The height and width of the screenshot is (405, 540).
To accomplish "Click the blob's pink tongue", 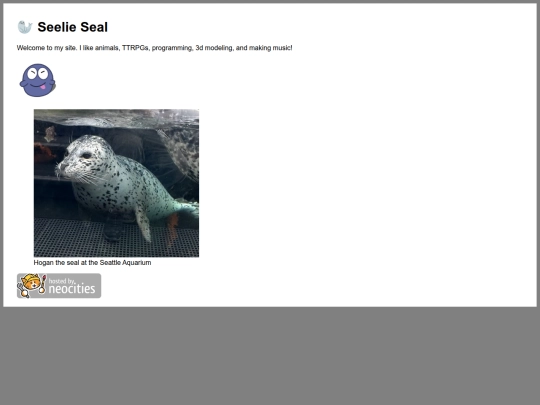I will pyautogui.click(x=43, y=87).
